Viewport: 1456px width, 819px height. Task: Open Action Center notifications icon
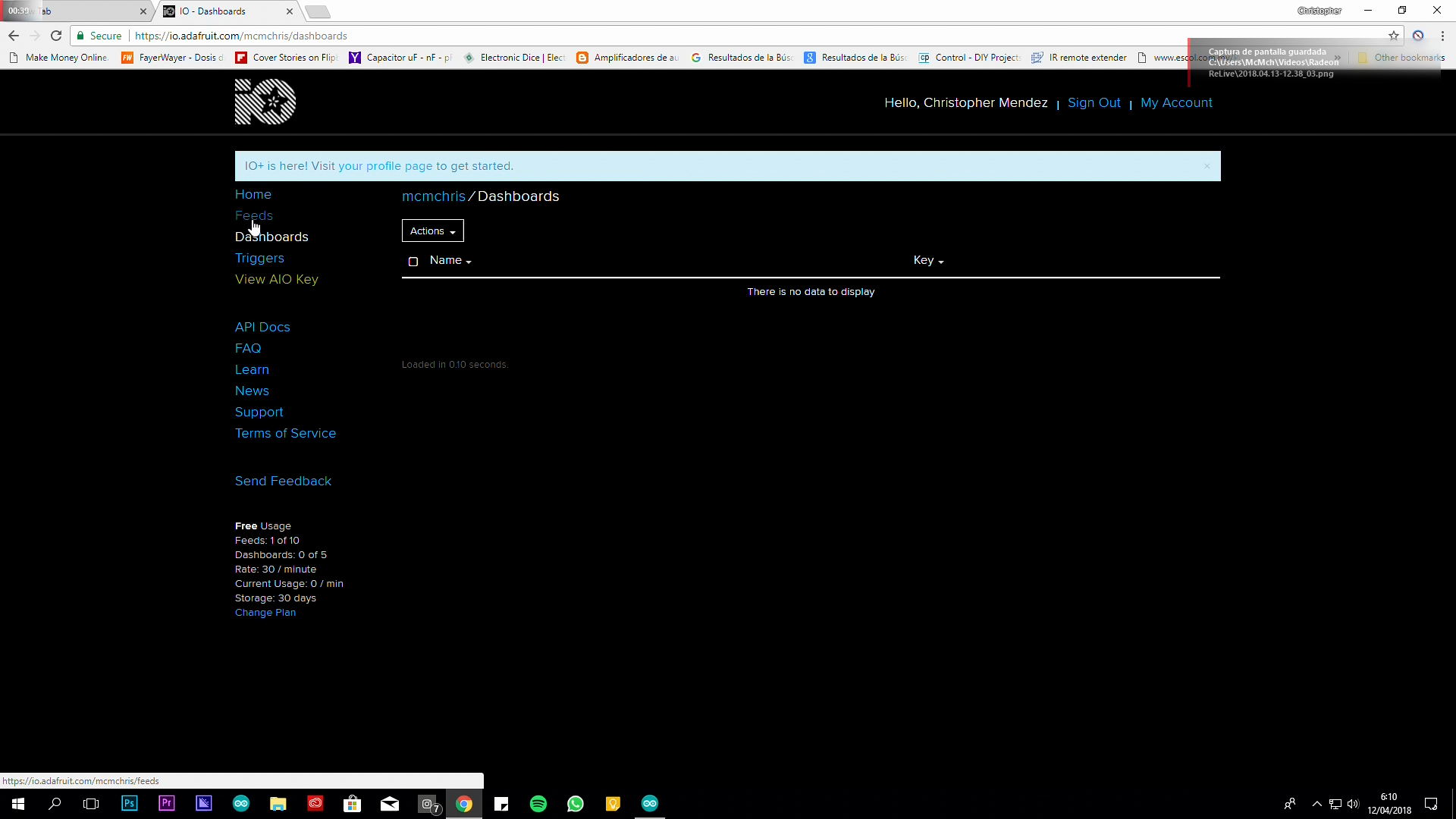[x=1431, y=804]
